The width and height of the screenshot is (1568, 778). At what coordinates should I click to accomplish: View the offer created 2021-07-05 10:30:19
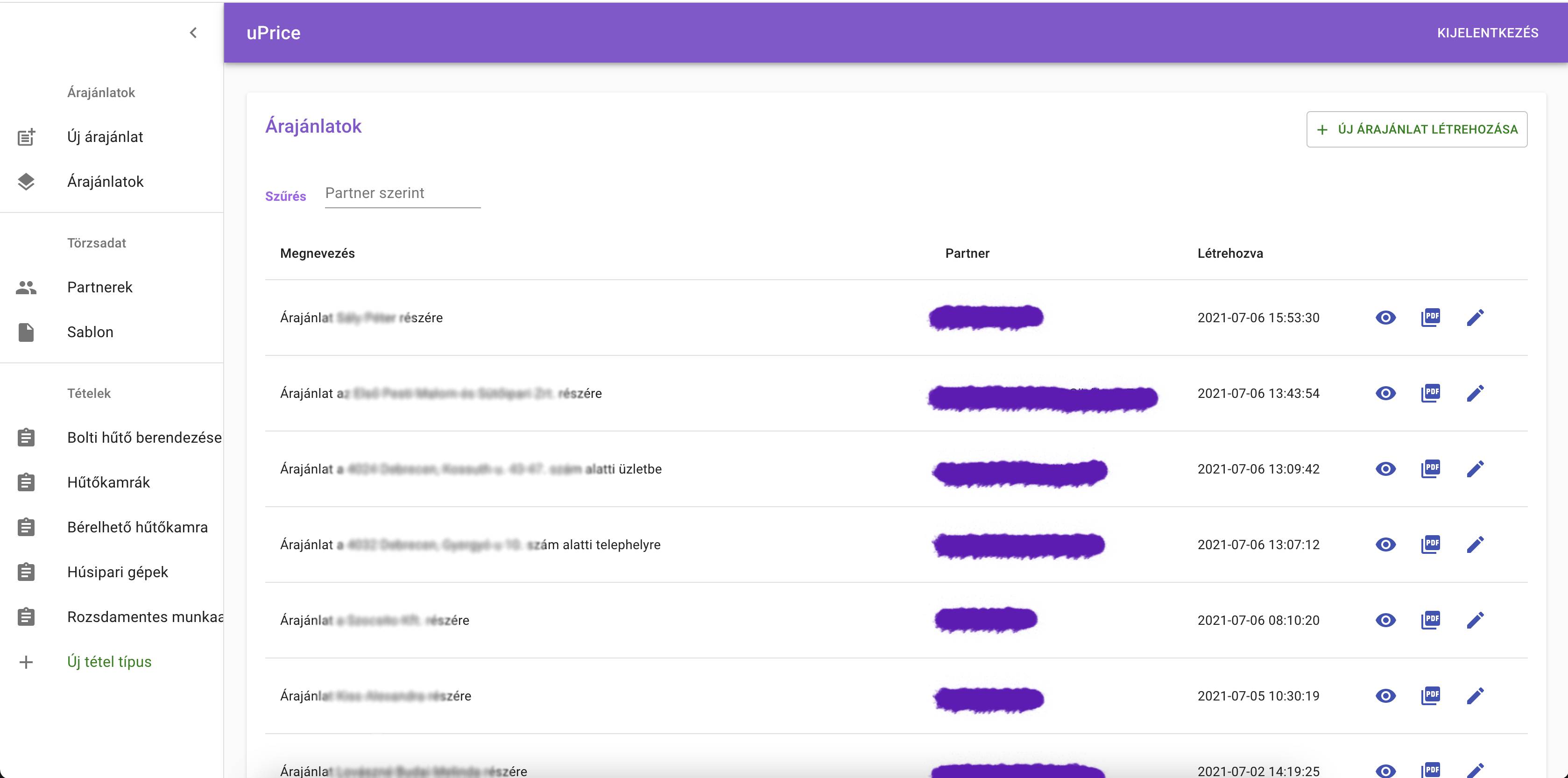(x=1385, y=696)
